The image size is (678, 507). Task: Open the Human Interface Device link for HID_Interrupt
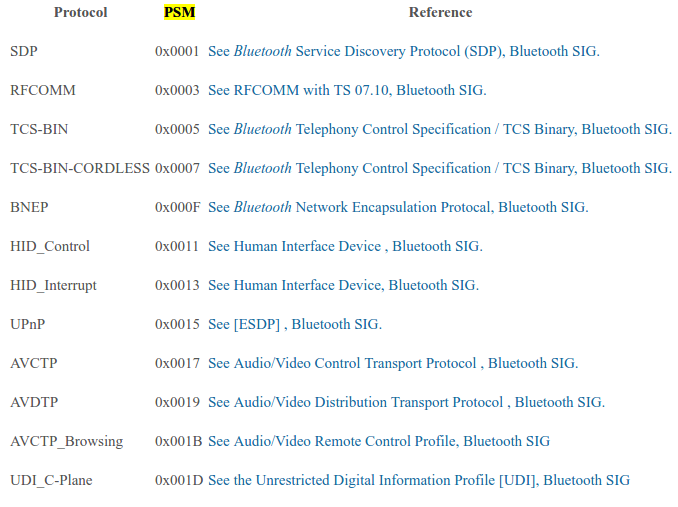click(343, 285)
